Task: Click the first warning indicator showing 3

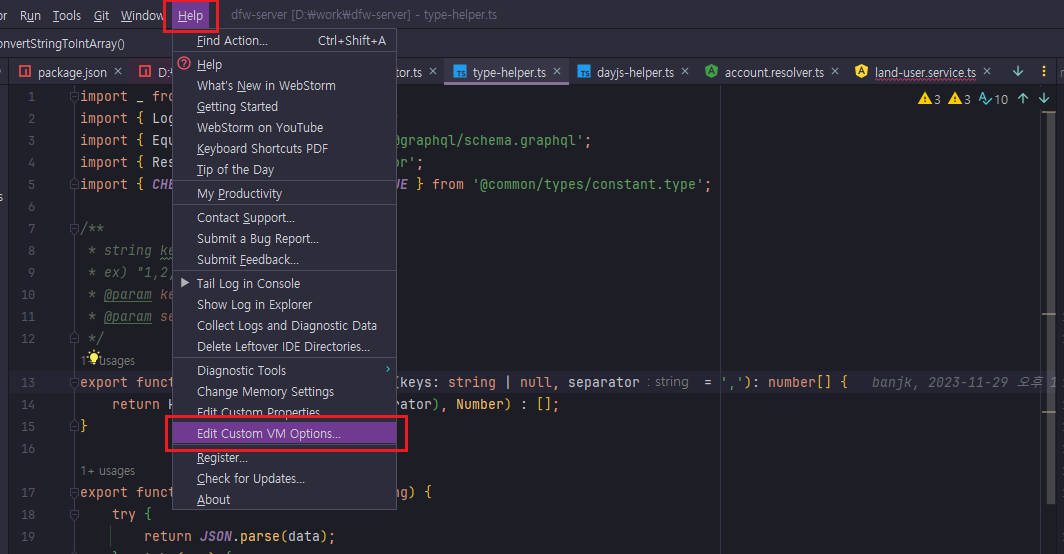Action: (x=930, y=99)
